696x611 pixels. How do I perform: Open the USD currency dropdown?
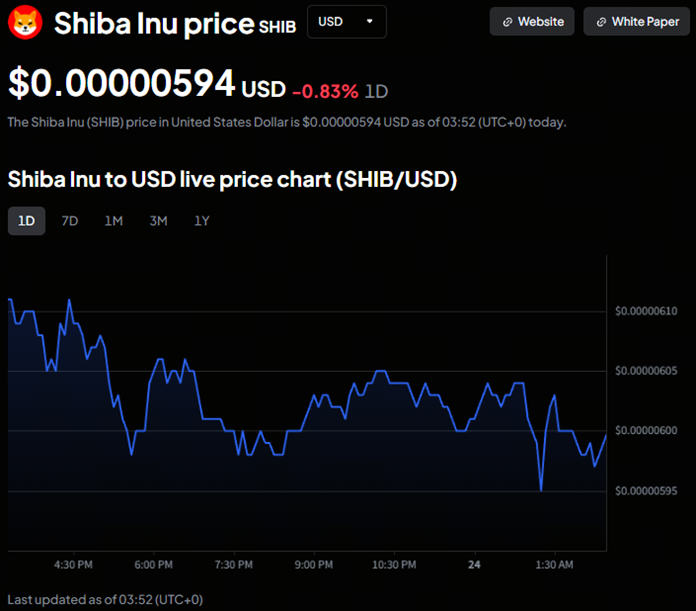346,21
